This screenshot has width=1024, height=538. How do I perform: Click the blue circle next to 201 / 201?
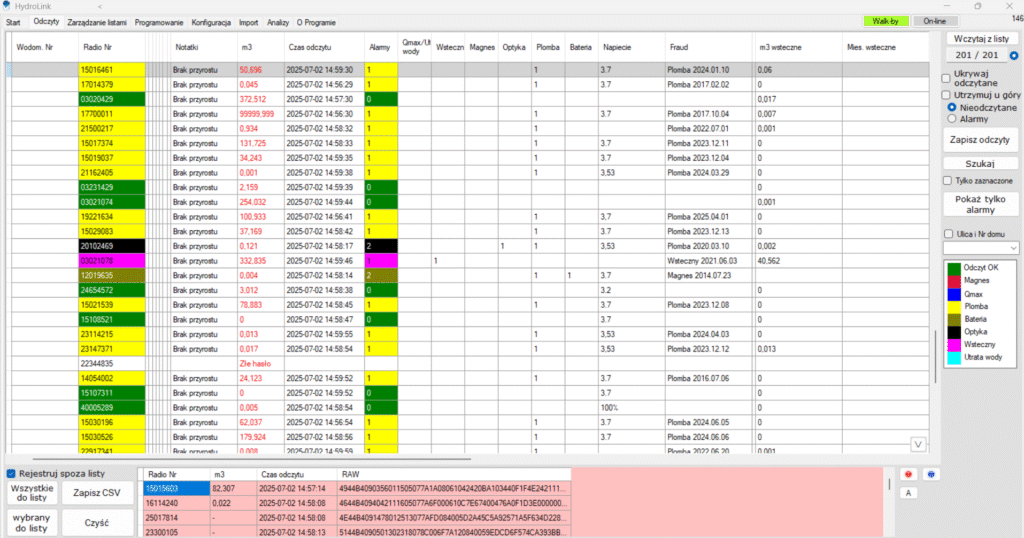pyautogui.click(x=1014, y=56)
